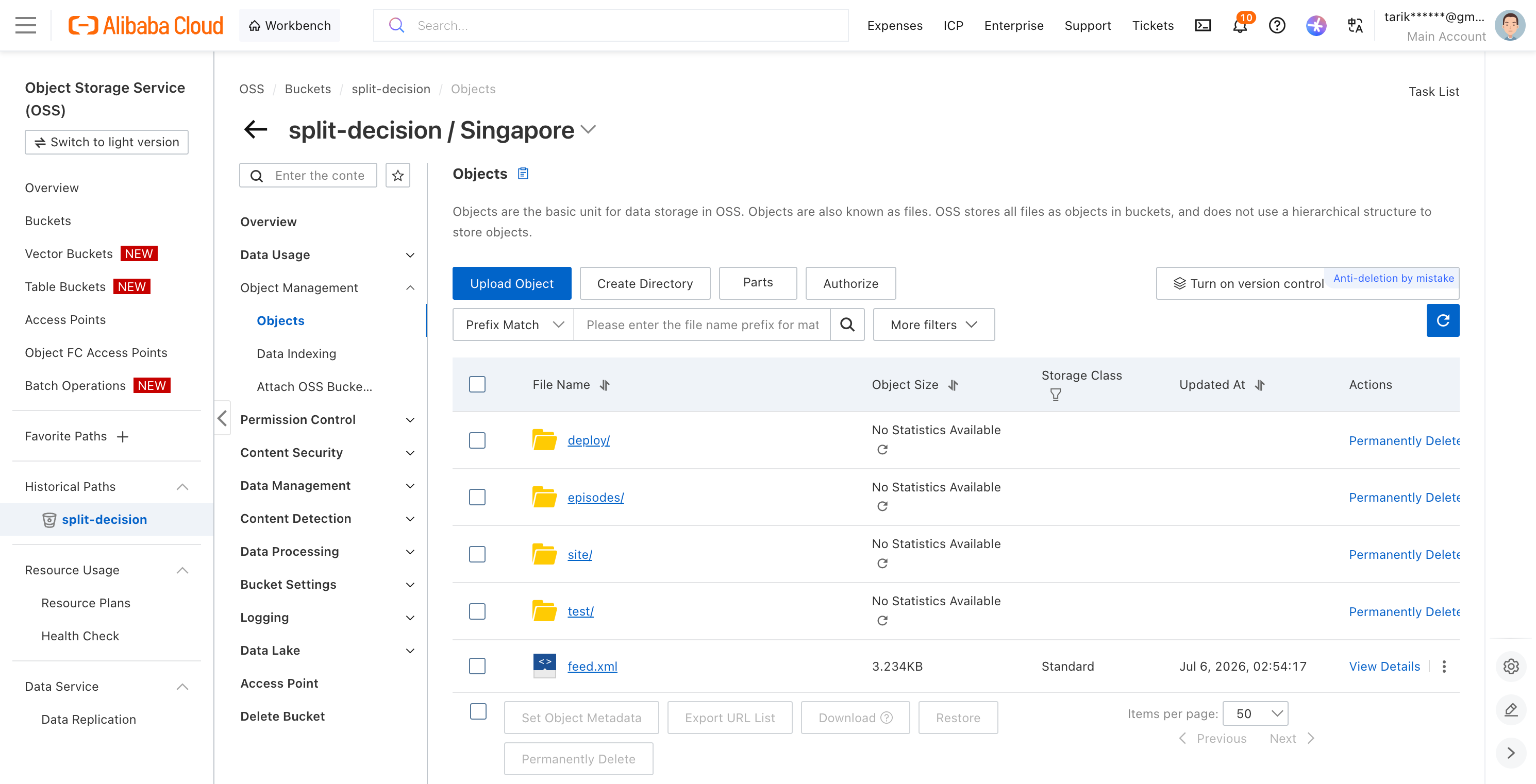Screen dimensions: 1536x784
Task: Open more actions menu for feed.xml
Action: pyautogui.click(x=1444, y=666)
